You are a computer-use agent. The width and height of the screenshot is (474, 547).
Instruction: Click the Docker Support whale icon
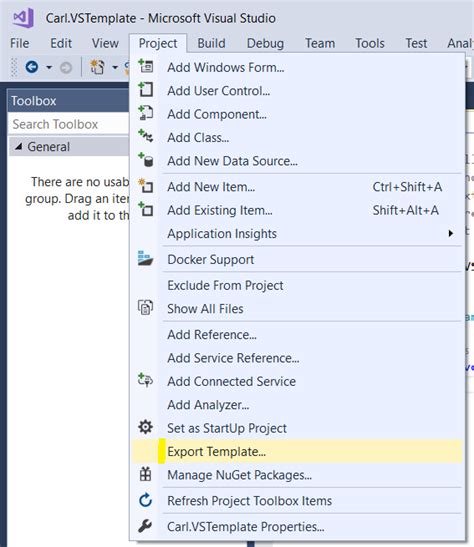click(x=145, y=258)
